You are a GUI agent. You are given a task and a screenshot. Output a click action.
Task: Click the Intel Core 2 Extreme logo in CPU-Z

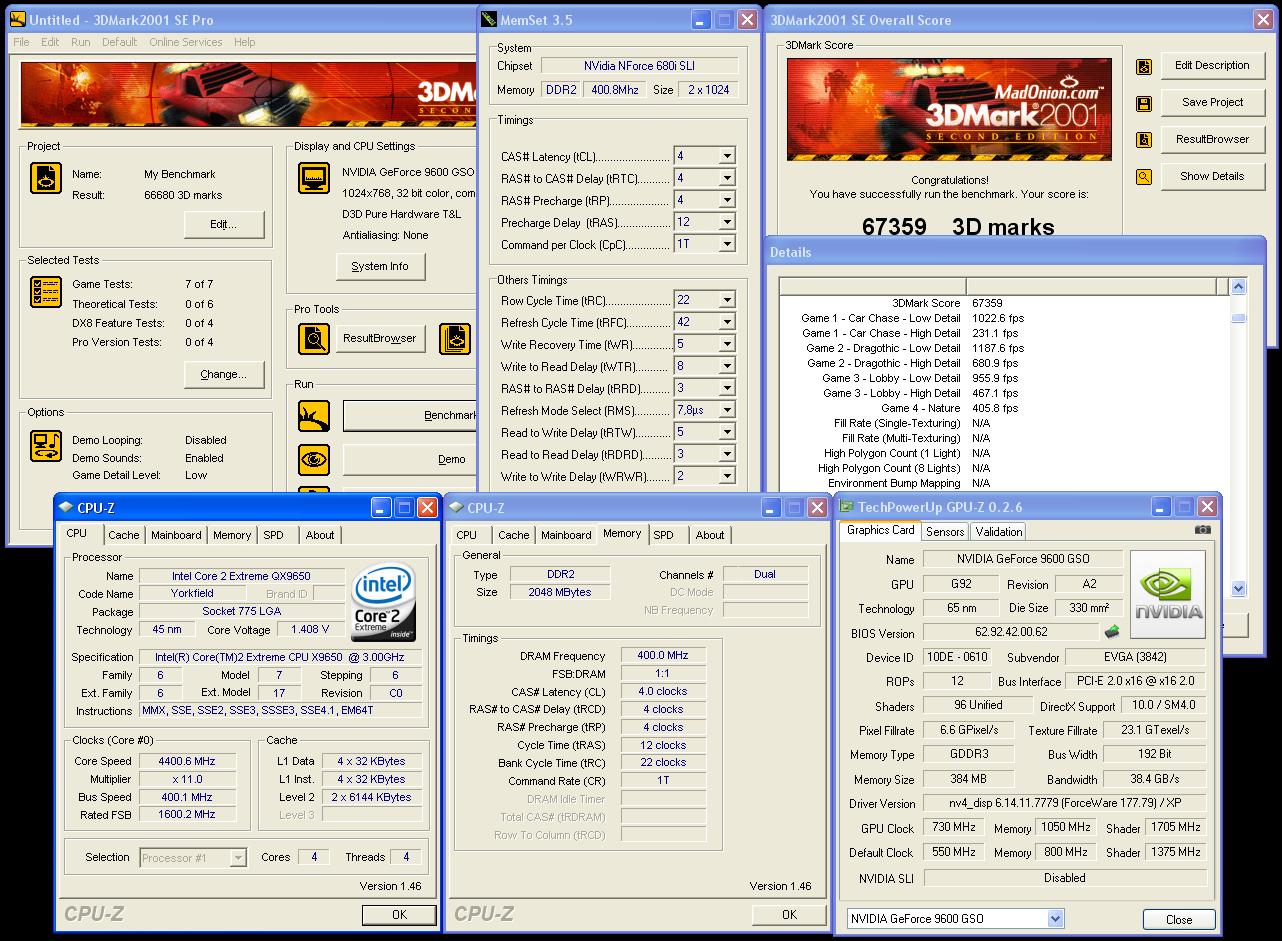coord(383,602)
